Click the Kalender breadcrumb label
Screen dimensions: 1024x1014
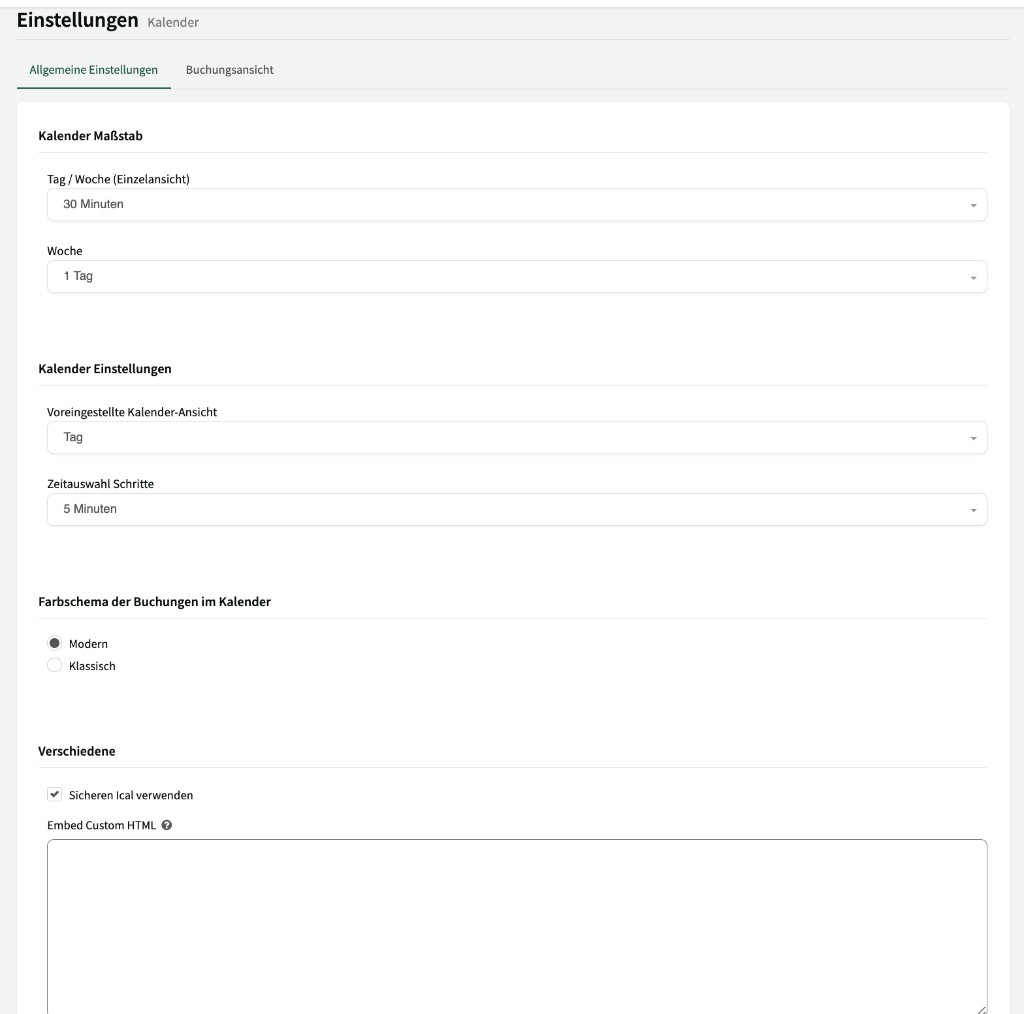[x=172, y=21]
